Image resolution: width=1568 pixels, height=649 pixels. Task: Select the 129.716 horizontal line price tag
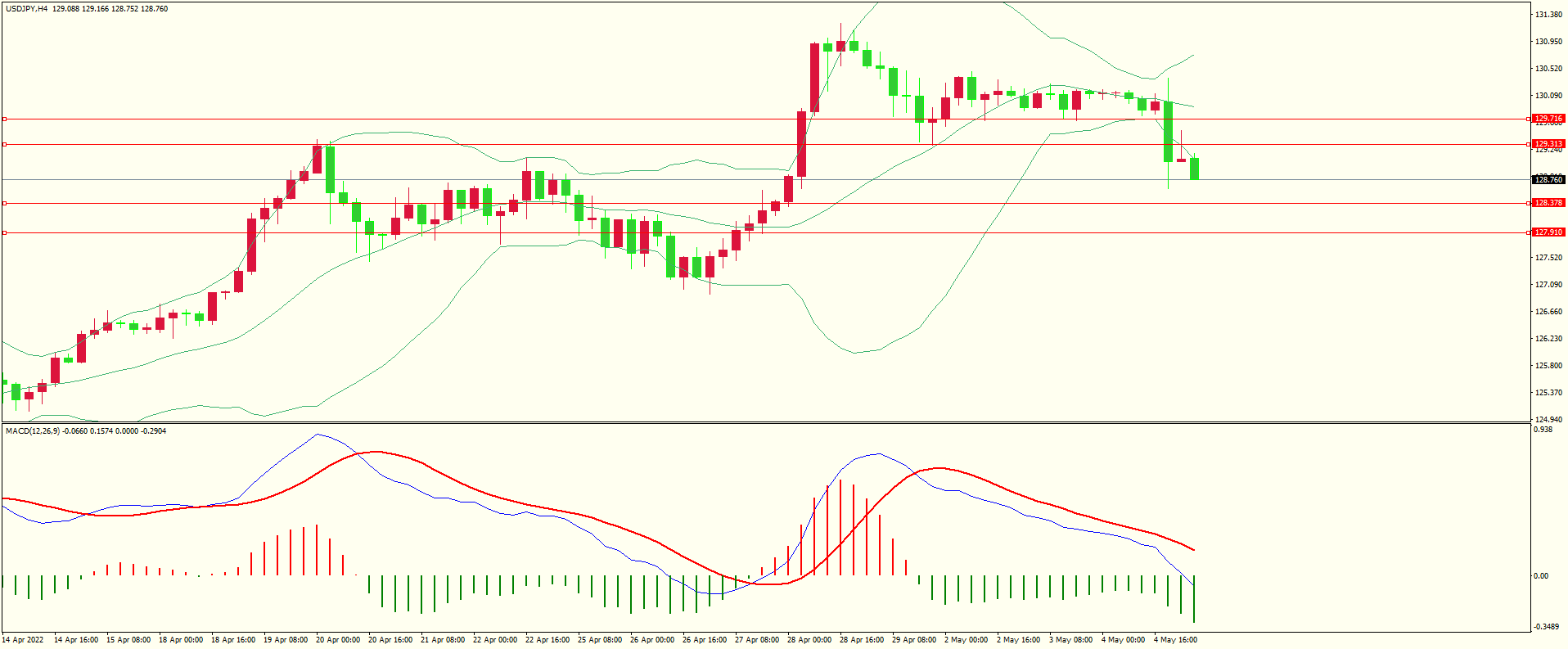(1548, 119)
